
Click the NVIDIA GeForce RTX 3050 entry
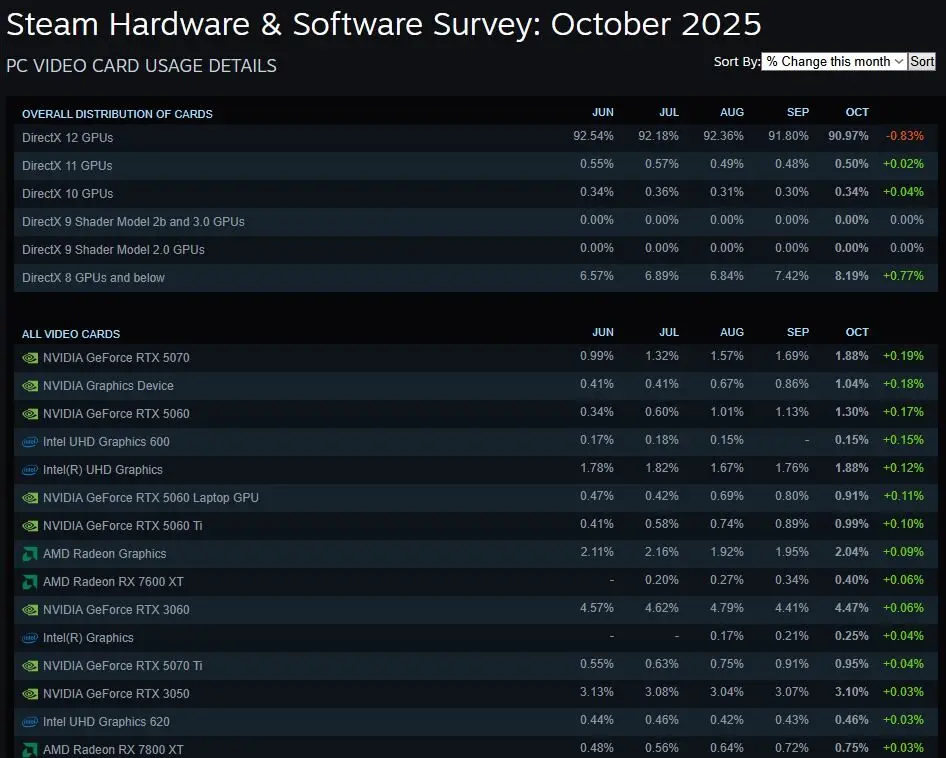(x=116, y=693)
